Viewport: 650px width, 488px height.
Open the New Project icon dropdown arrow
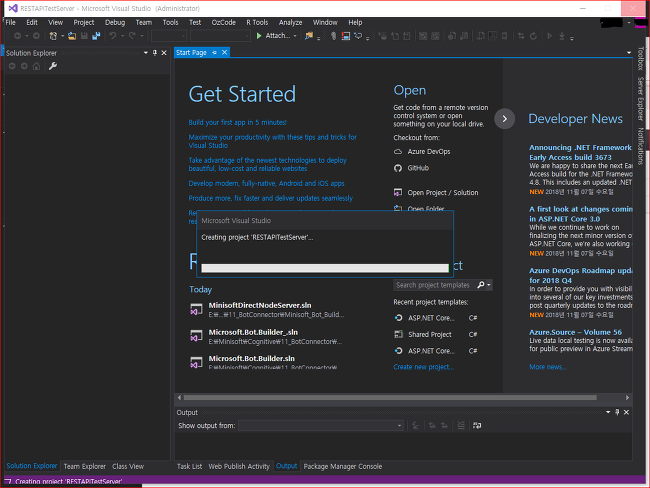pos(63,36)
